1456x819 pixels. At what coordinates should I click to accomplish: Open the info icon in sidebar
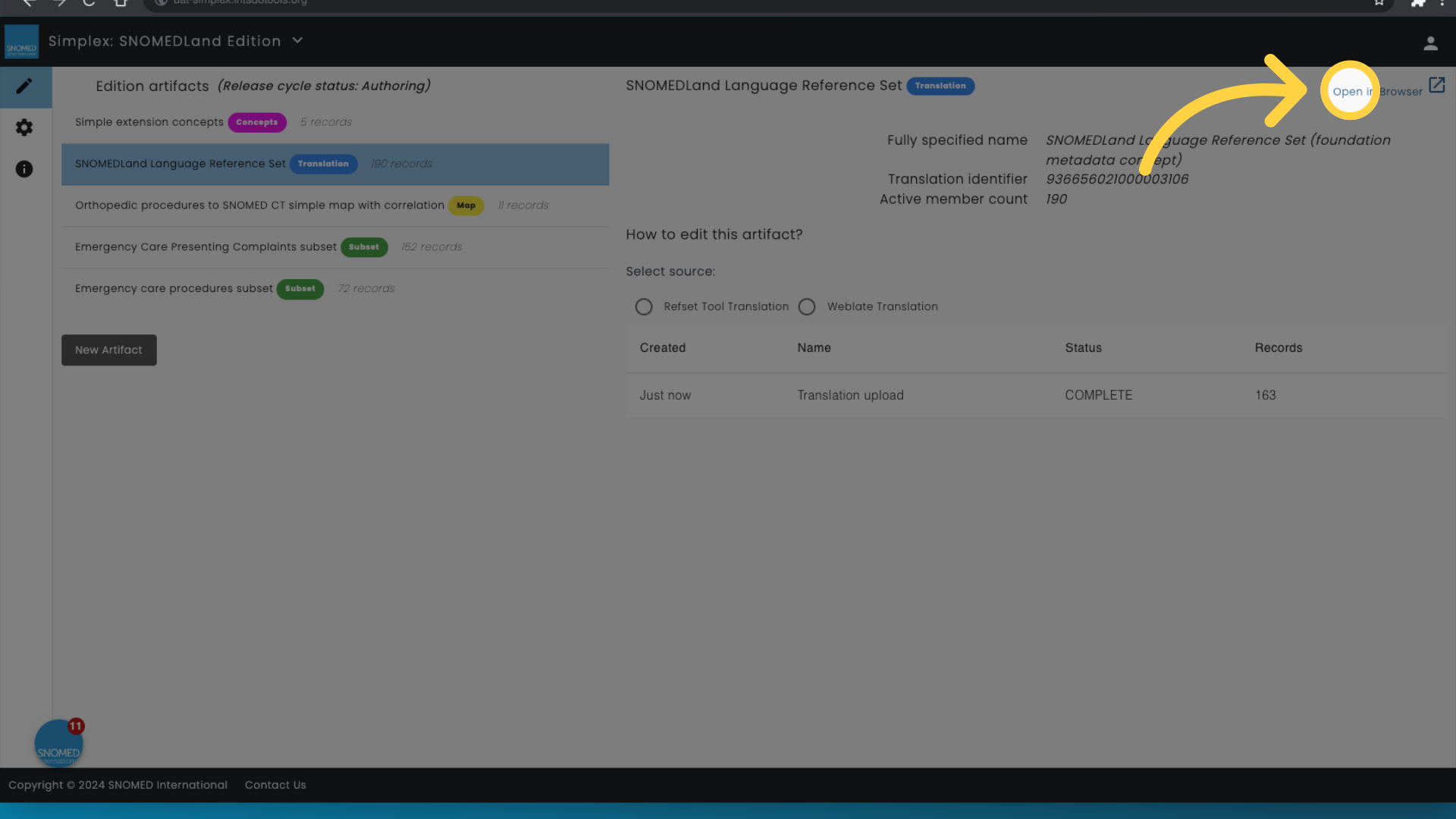click(x=24, y=168)
